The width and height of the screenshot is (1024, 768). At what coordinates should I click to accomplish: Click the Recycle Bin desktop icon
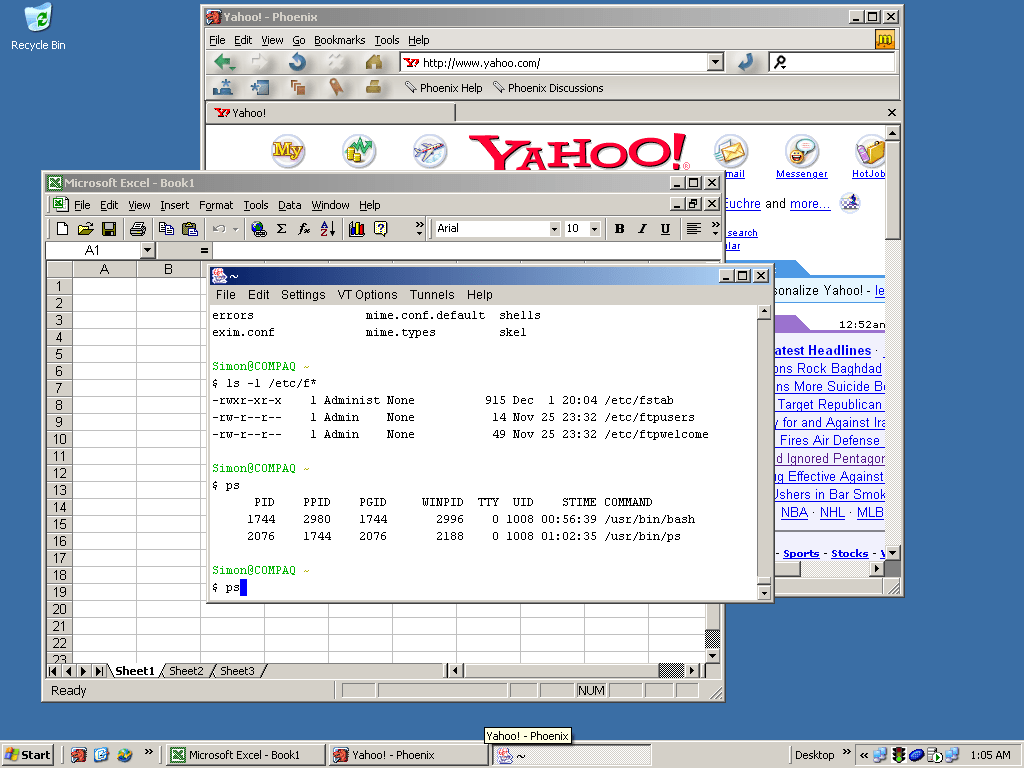(x=38, y=27)
